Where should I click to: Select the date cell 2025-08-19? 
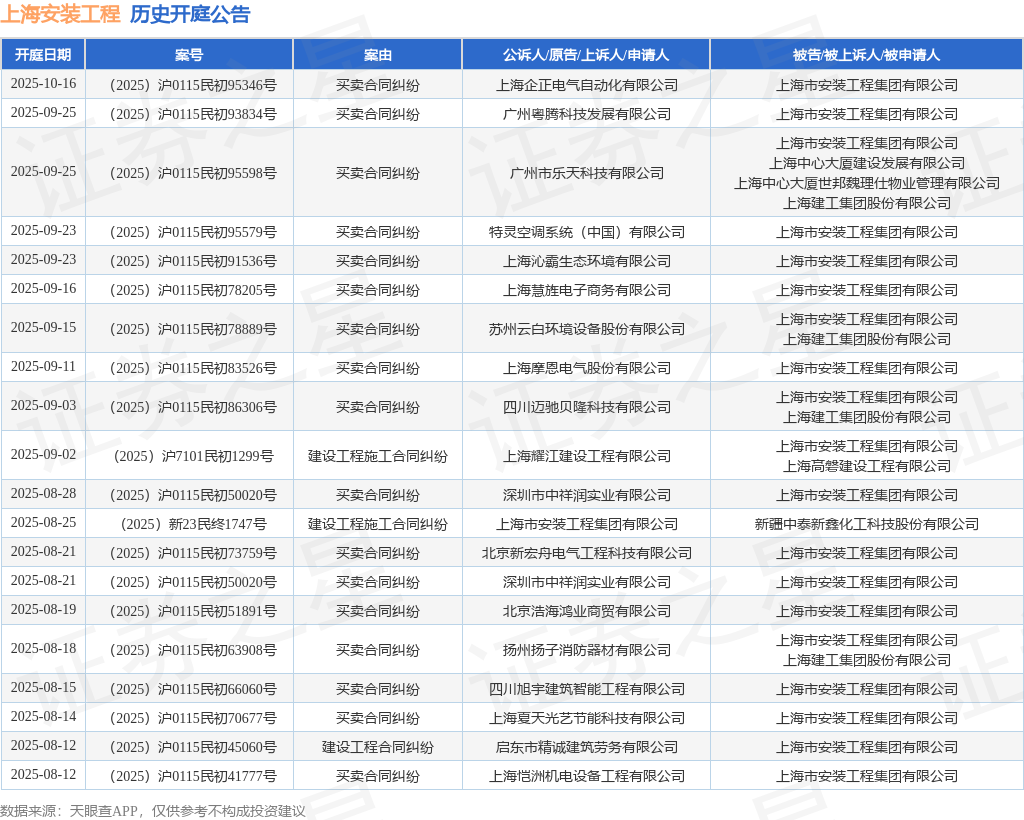(43, 610)
